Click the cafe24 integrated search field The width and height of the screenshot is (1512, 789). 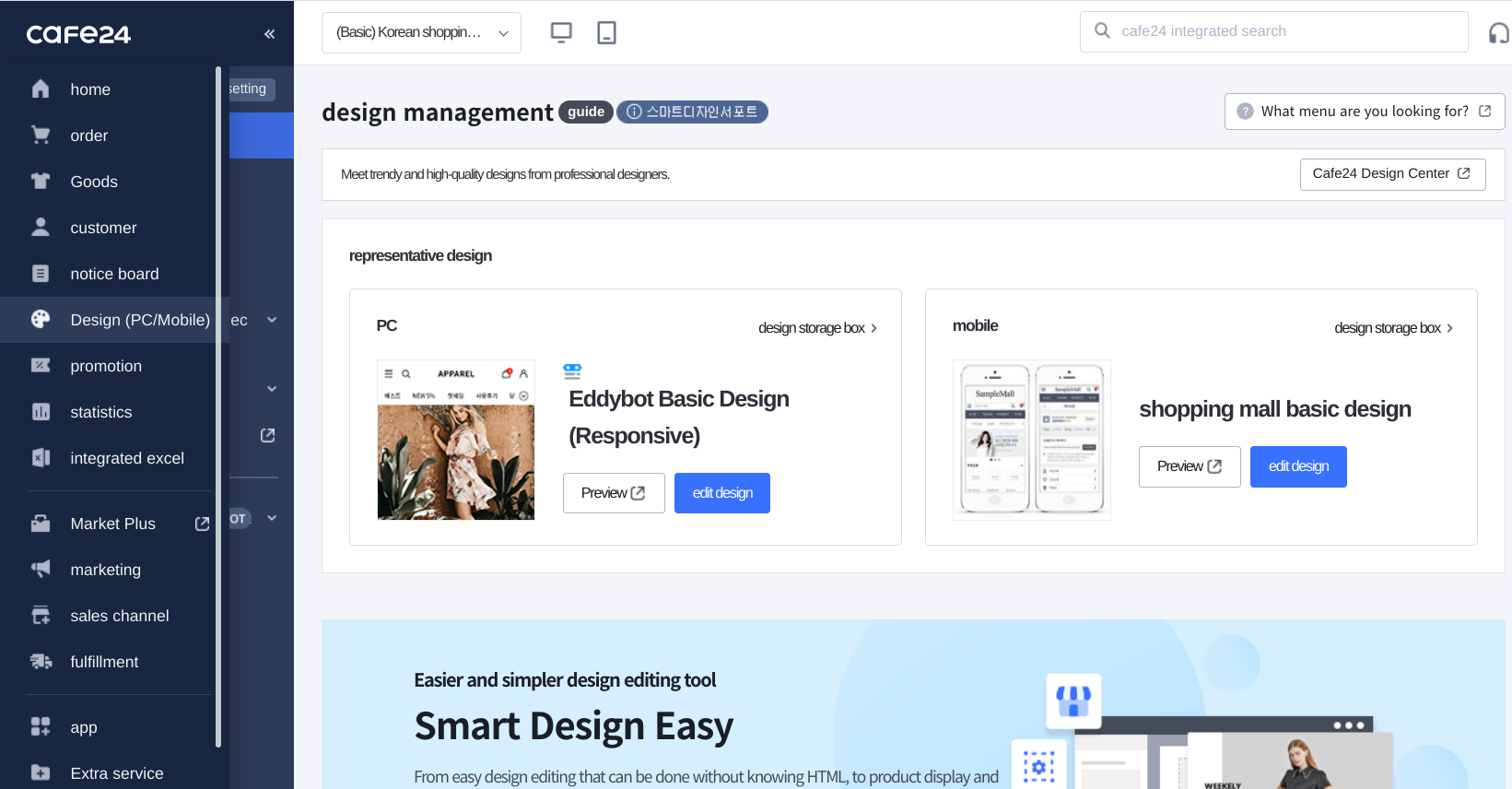click(1274, 31)
